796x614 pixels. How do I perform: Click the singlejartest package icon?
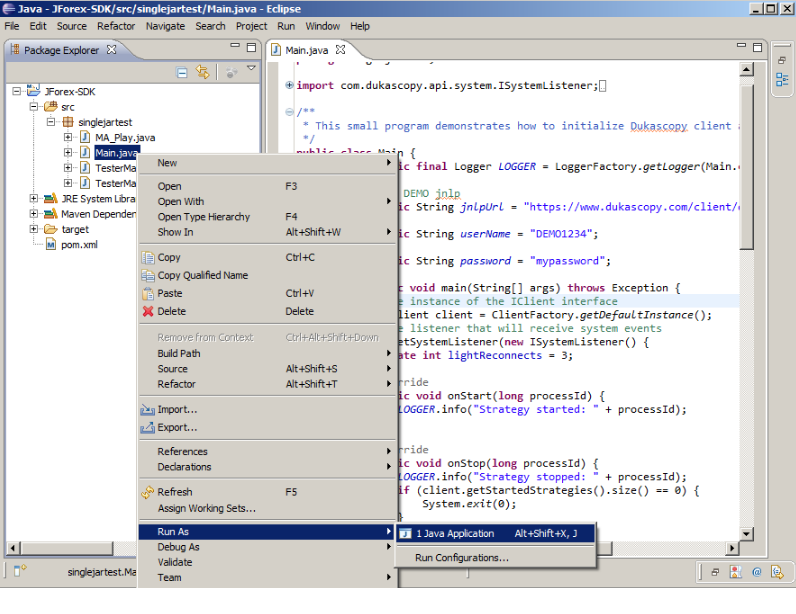click(68, 122)
